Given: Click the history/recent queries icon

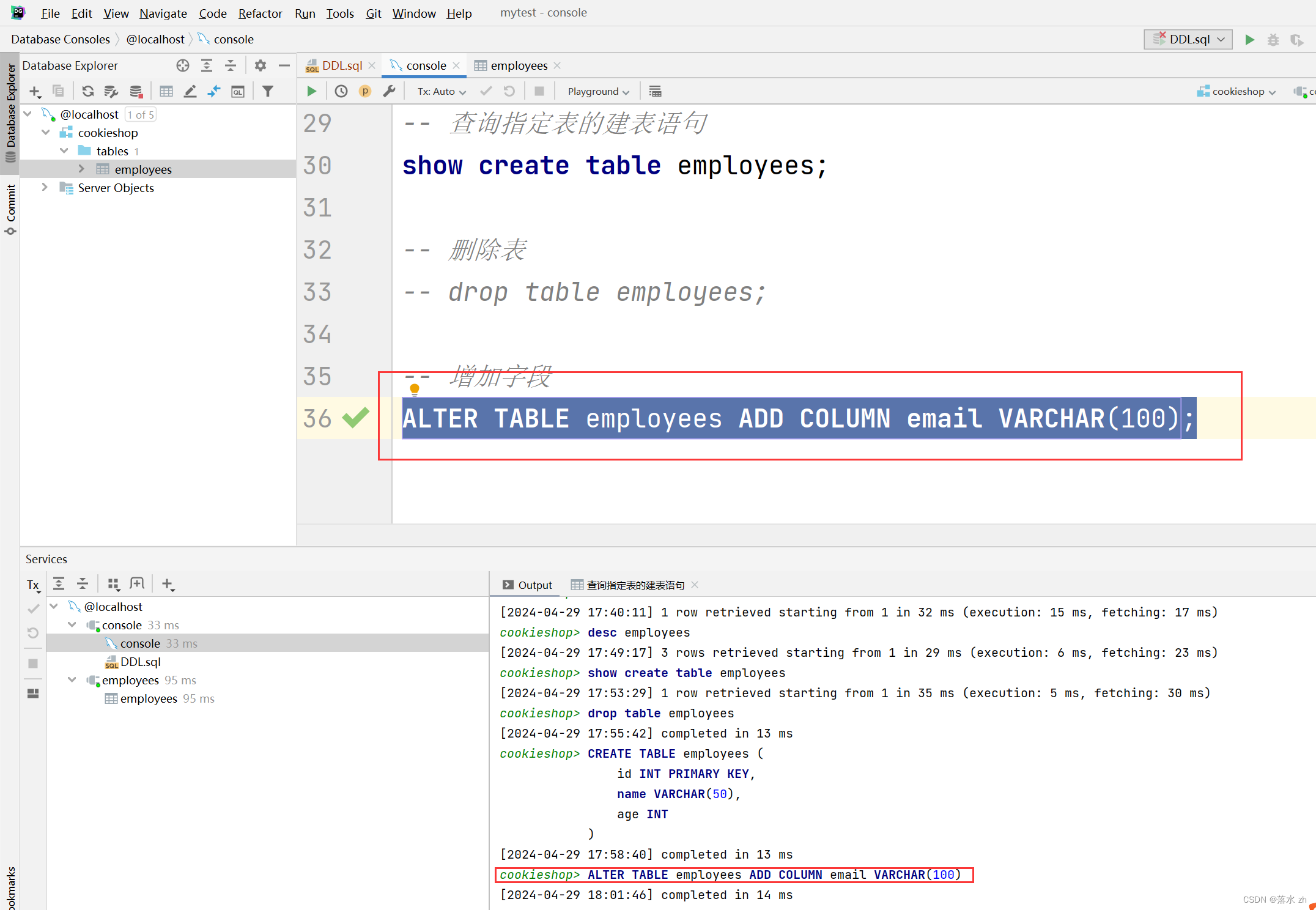Looking at the screenshot, I should [x=342, y=91].
